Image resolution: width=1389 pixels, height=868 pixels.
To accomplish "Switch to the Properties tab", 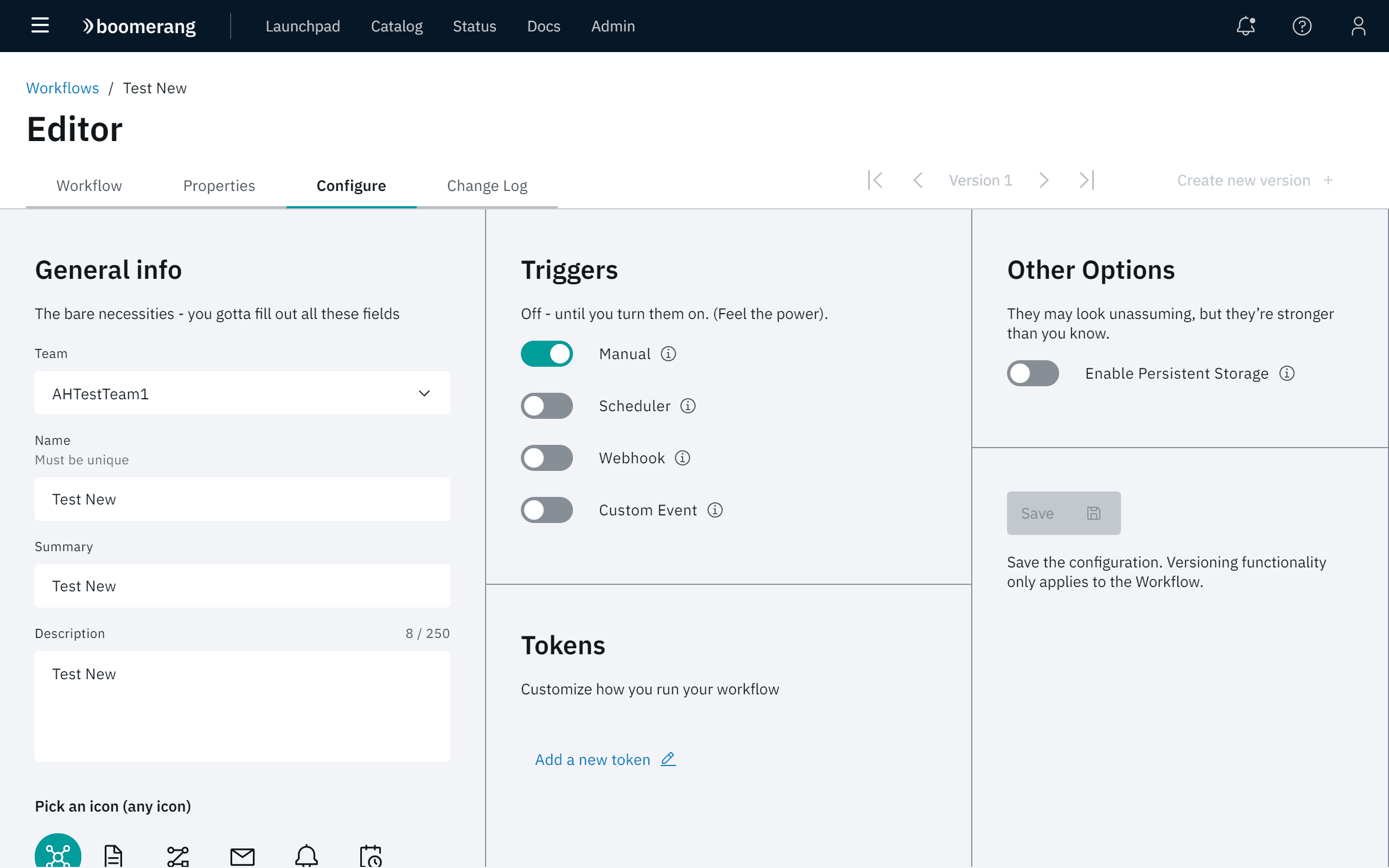I will [219, 186].
